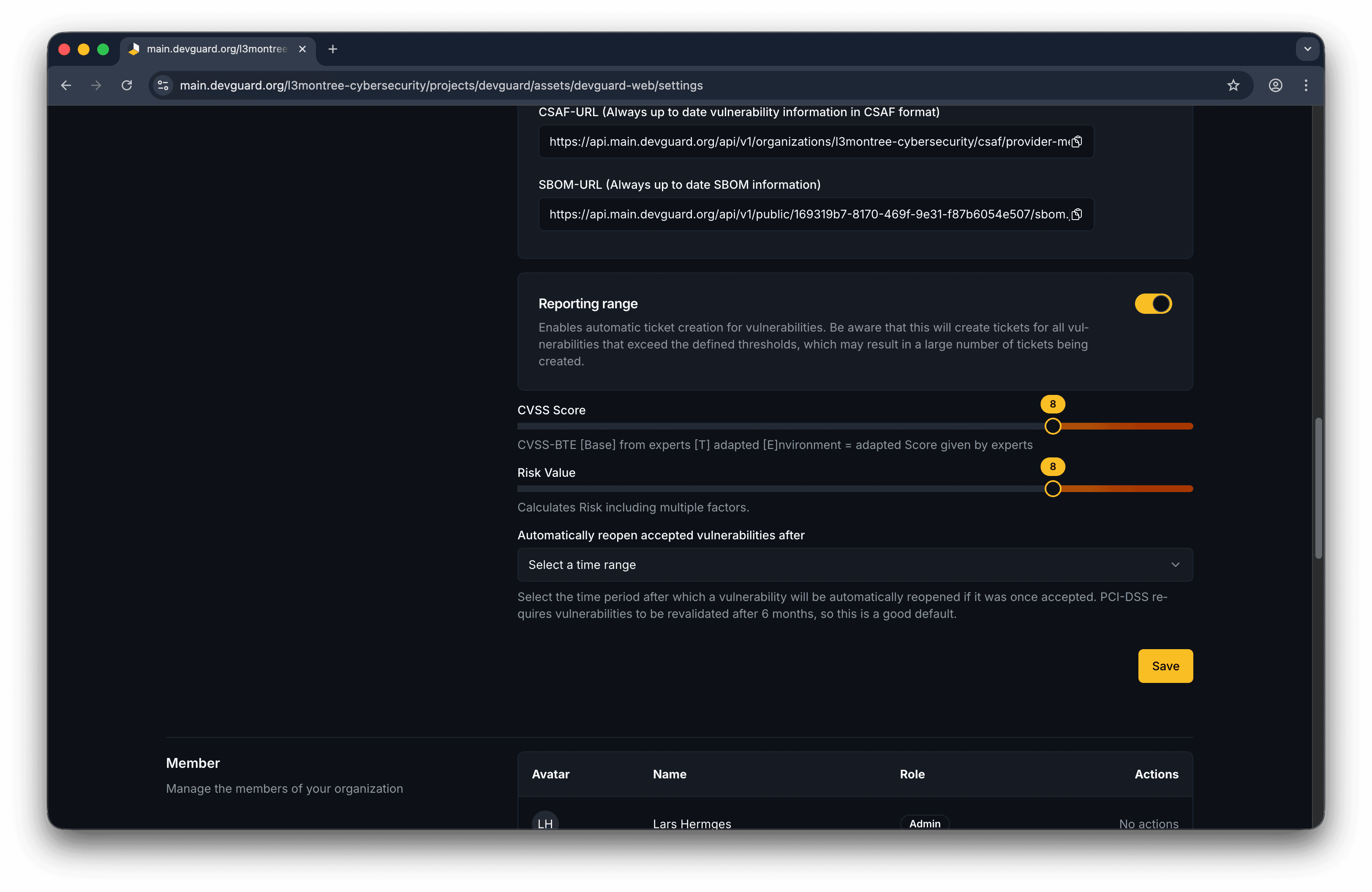Click the DevGuard favicon on the tab

click(134, 49)
